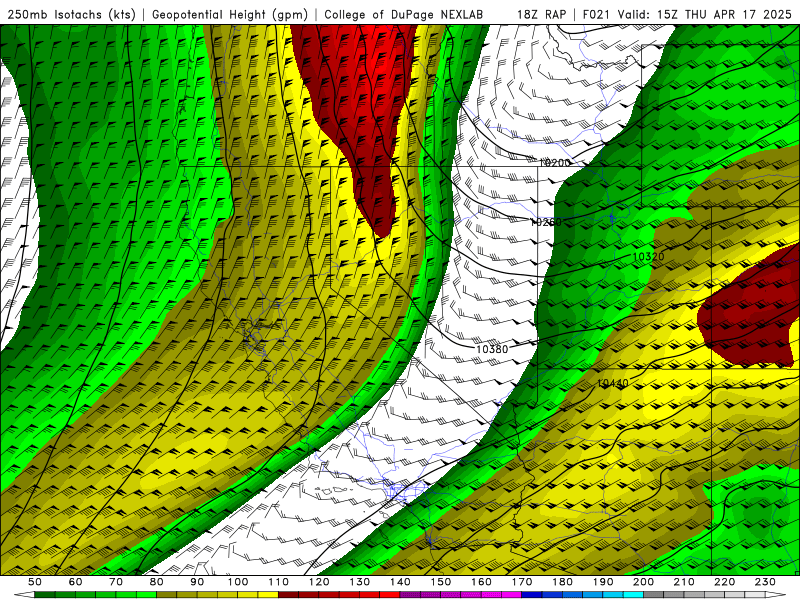Click the 50 value on the color scale
The height and width of the screenshot is (600, 800).
click(35, 582)
